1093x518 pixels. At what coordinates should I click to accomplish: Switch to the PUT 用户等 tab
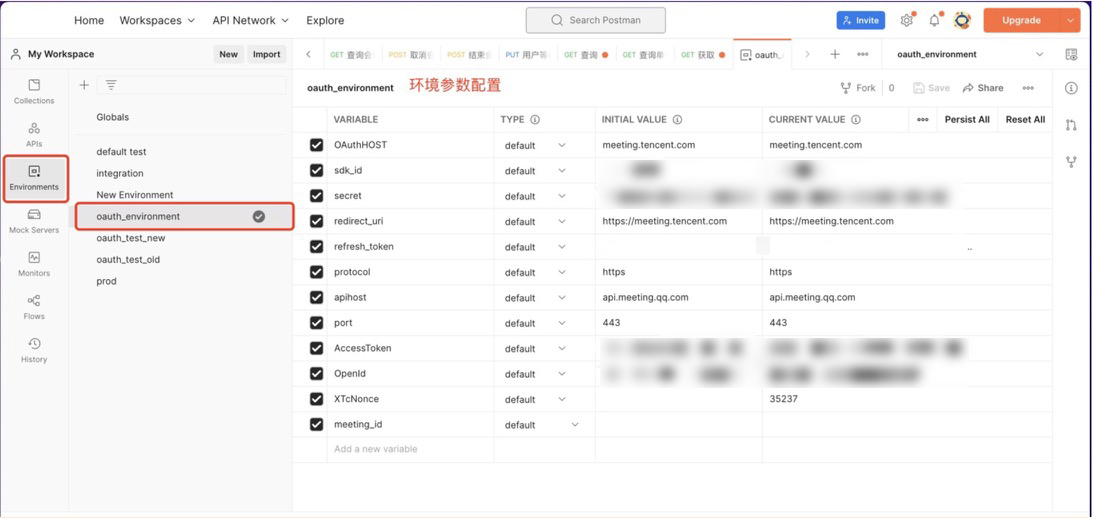pyautogui.click(x=529, y=54)
